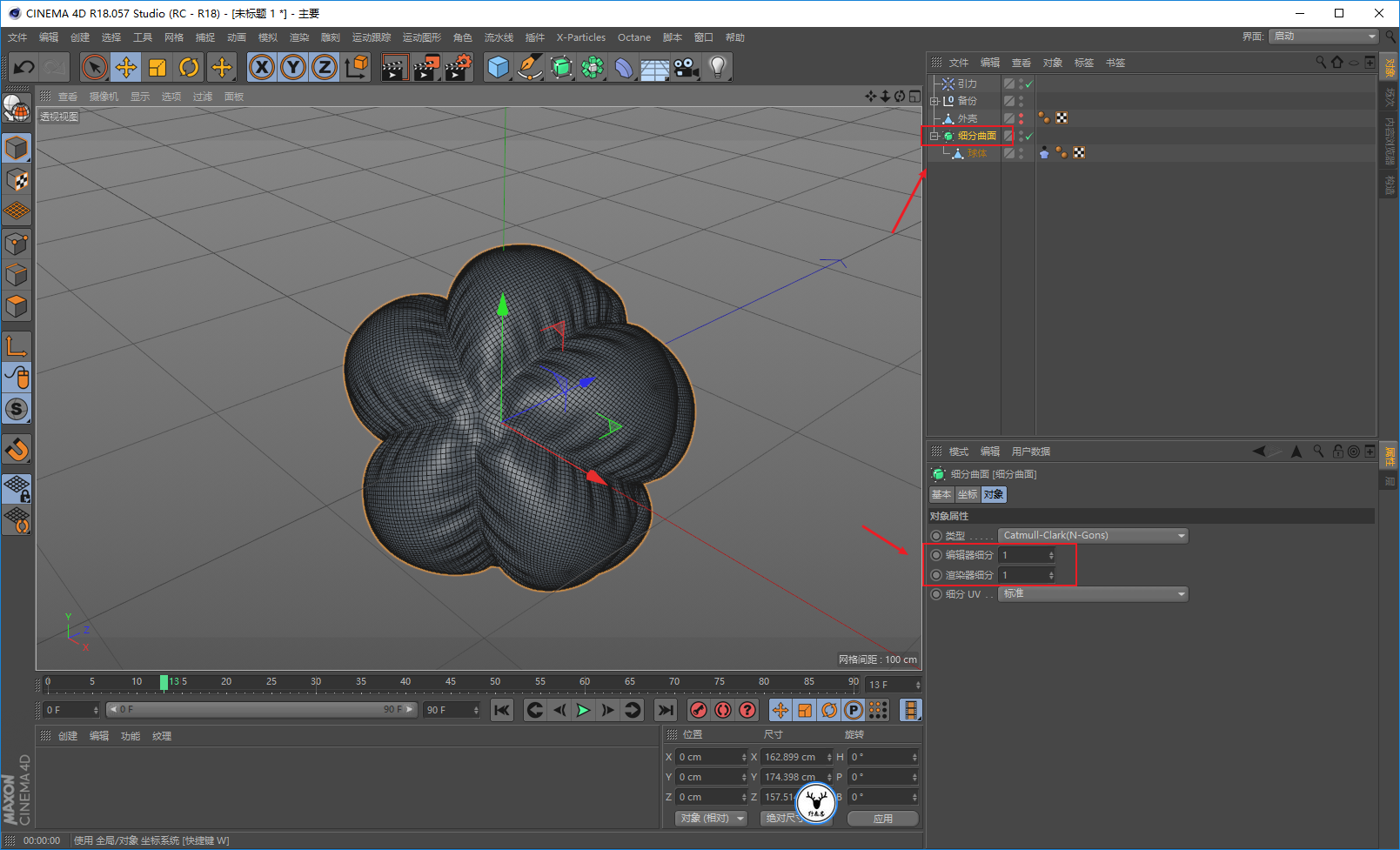The image size is (1400, 850).
Task: Toggle editor subdivision animation radio circle
Action: [936, 555]
